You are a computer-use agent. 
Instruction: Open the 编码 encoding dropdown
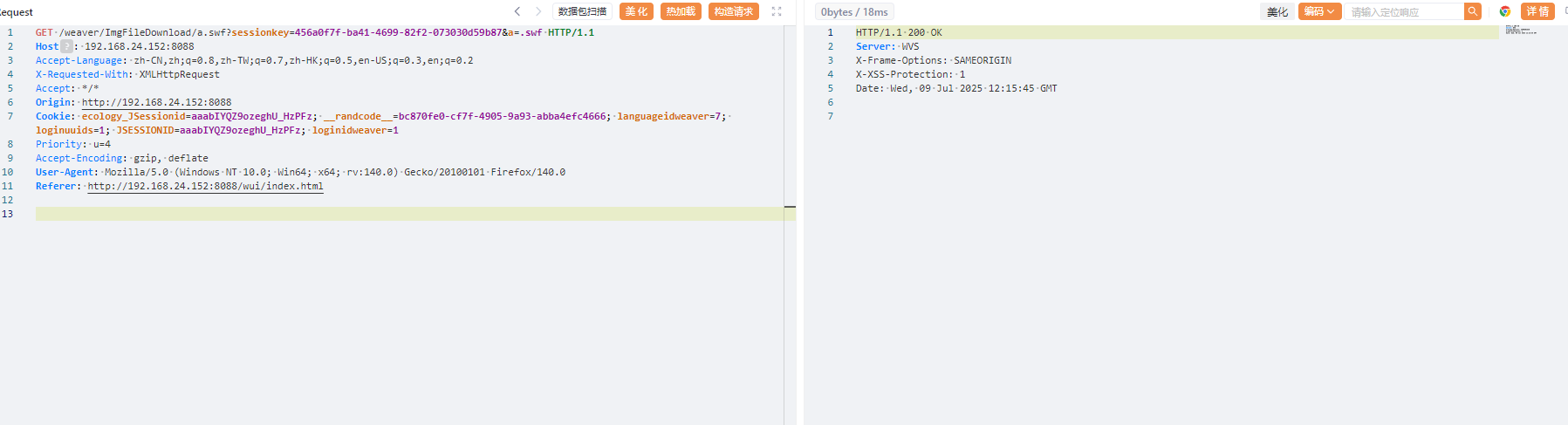1319,11
